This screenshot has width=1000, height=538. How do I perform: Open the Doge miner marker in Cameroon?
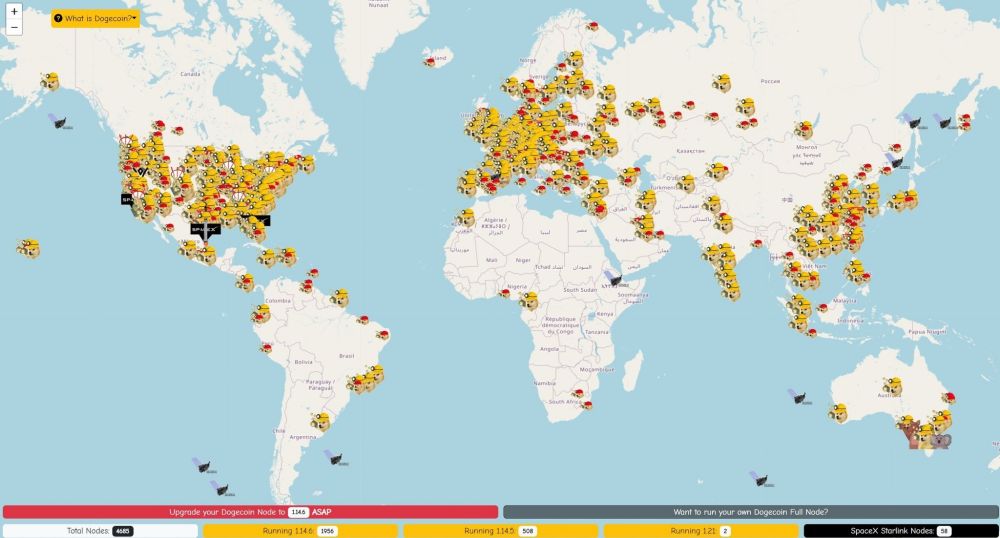point(529,301)
